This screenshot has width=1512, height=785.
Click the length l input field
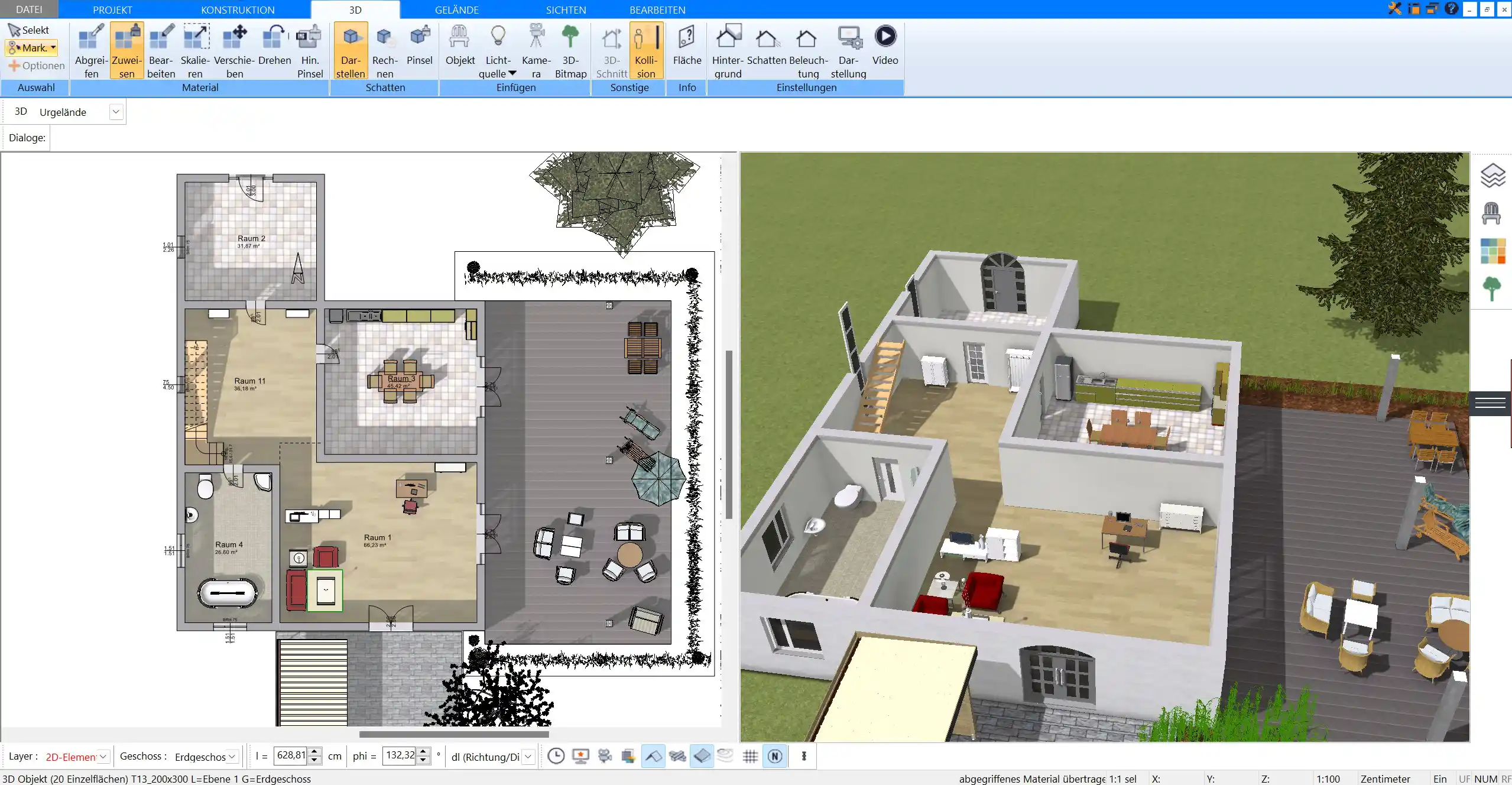click(x=290, y=755)
